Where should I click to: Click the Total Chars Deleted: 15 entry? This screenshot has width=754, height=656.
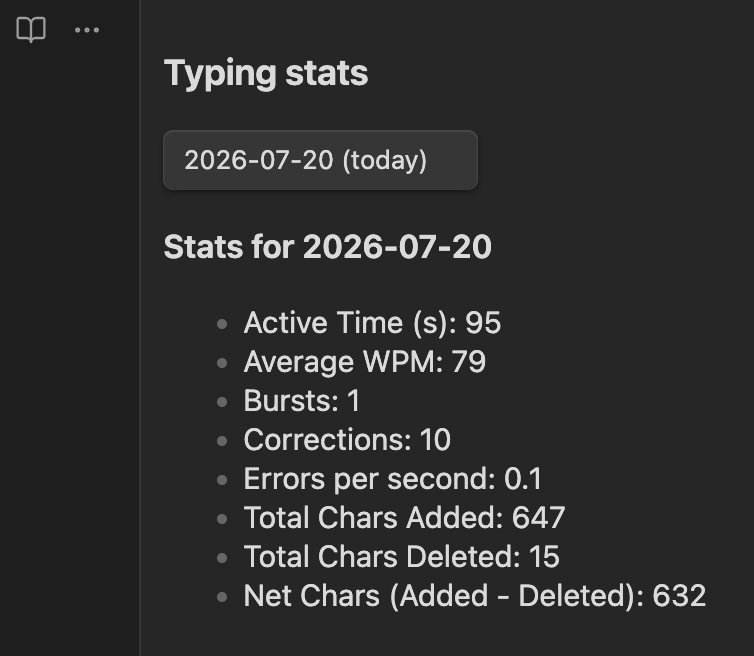point(402,557)
